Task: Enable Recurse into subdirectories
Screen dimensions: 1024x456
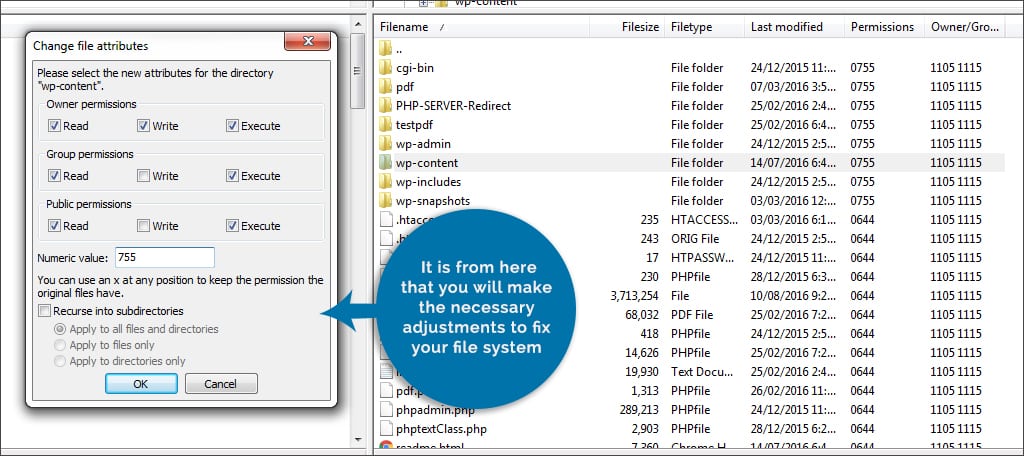Action: pyautogui.click(x=44, y=311)
